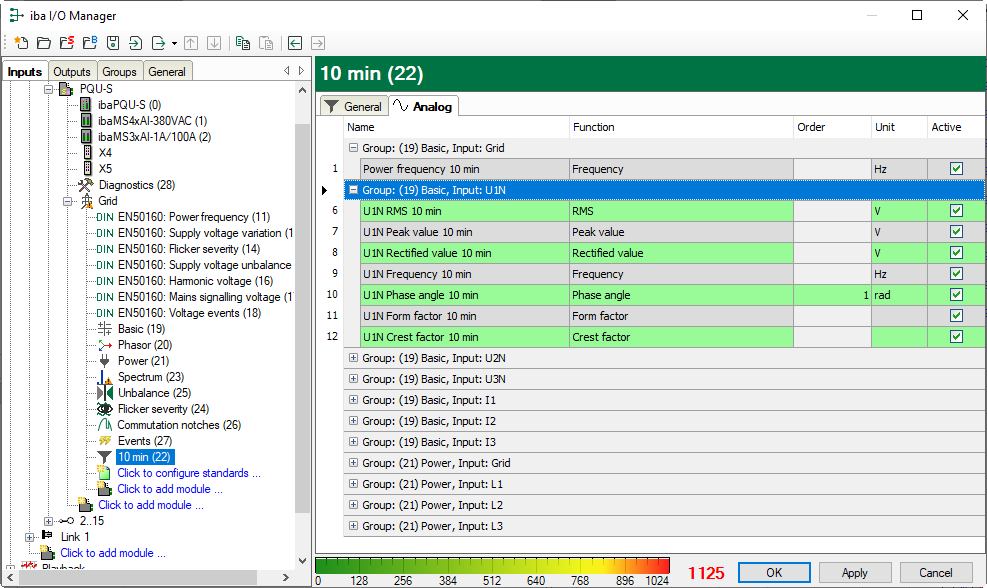Click the floppy disk save icon
987x588 pixels.
113,43
